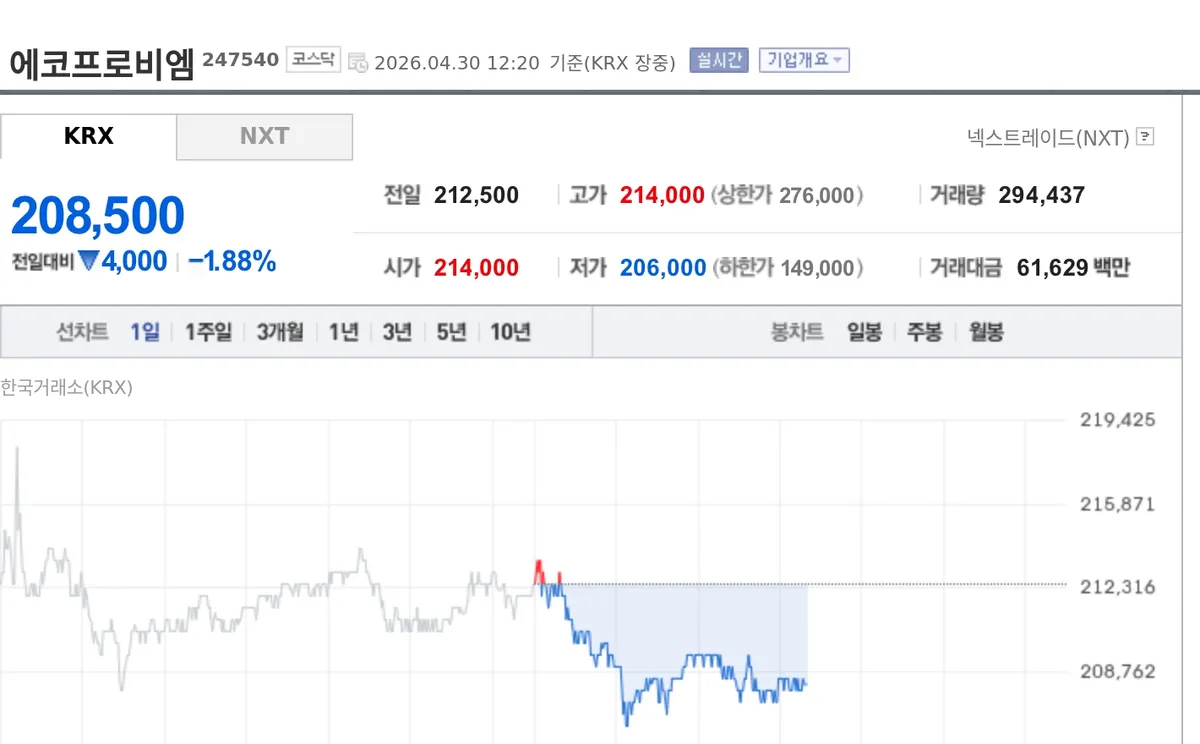The image size is (1200, 744).
Task: Open the 주봉 weekly candlestick chart
Action: 924,332
